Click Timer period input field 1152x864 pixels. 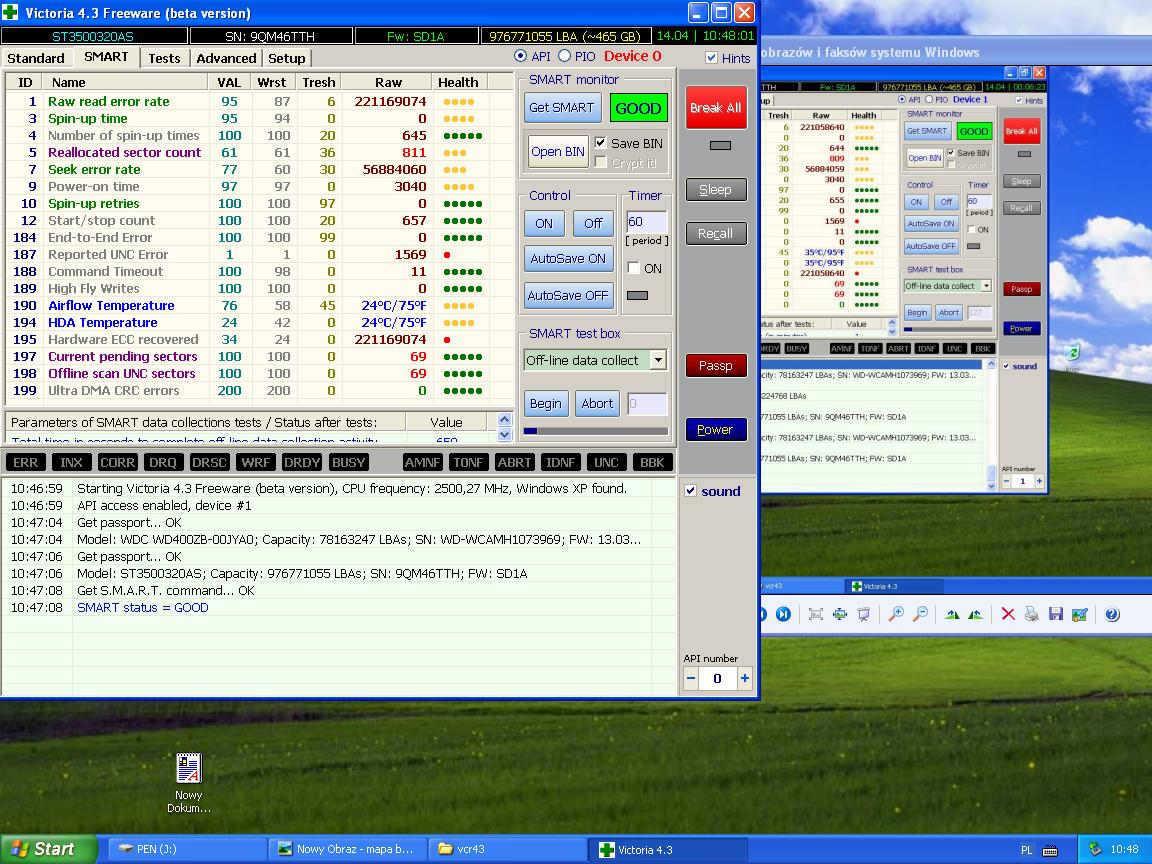[647, 222]
